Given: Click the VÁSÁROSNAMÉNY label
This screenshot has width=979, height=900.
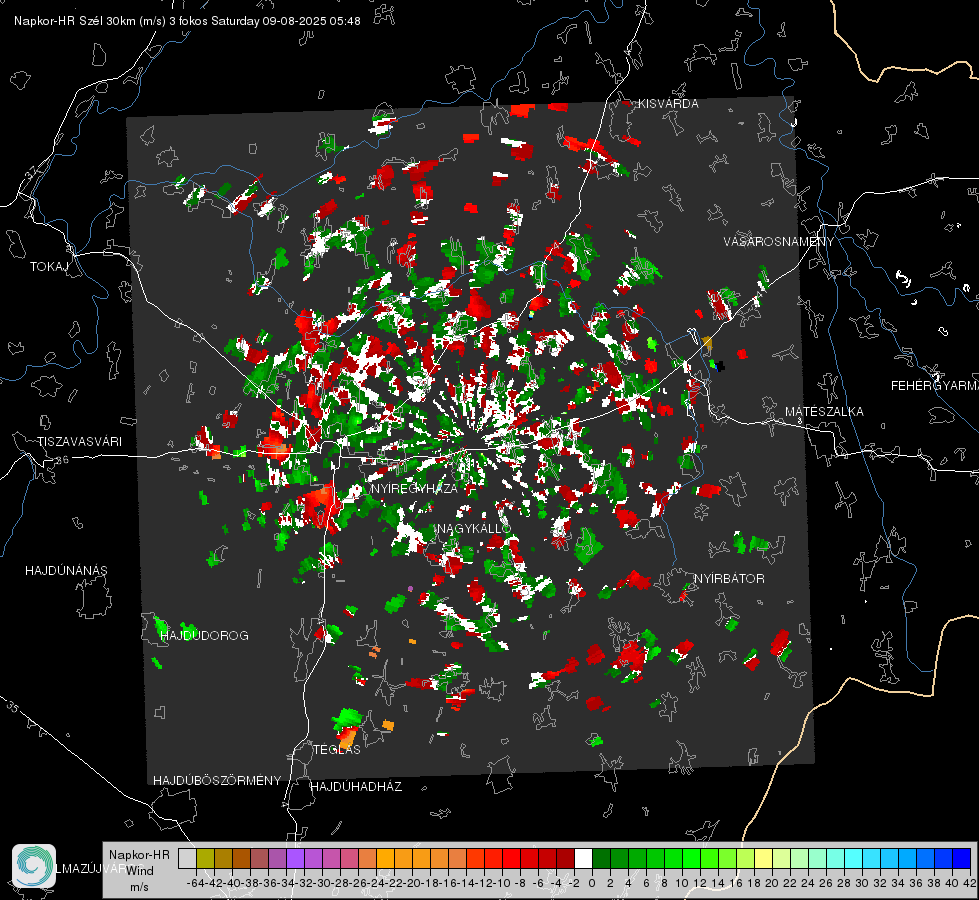Looking at the screenshot, I should pos(779,242).
